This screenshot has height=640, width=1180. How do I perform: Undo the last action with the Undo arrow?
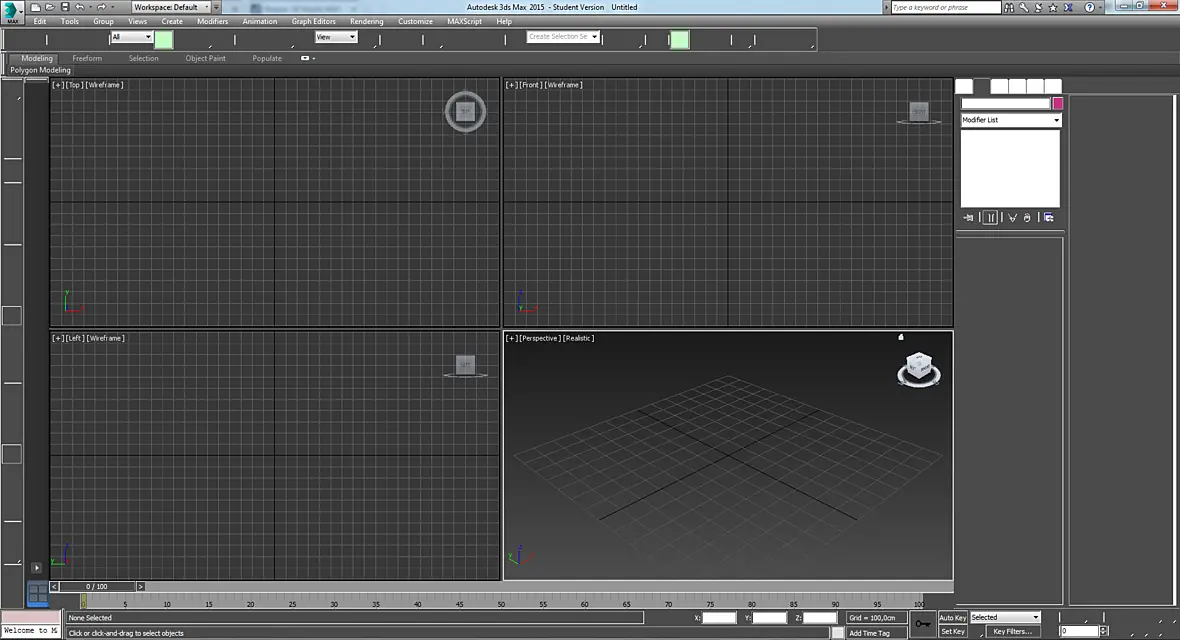tap(79, 7)
